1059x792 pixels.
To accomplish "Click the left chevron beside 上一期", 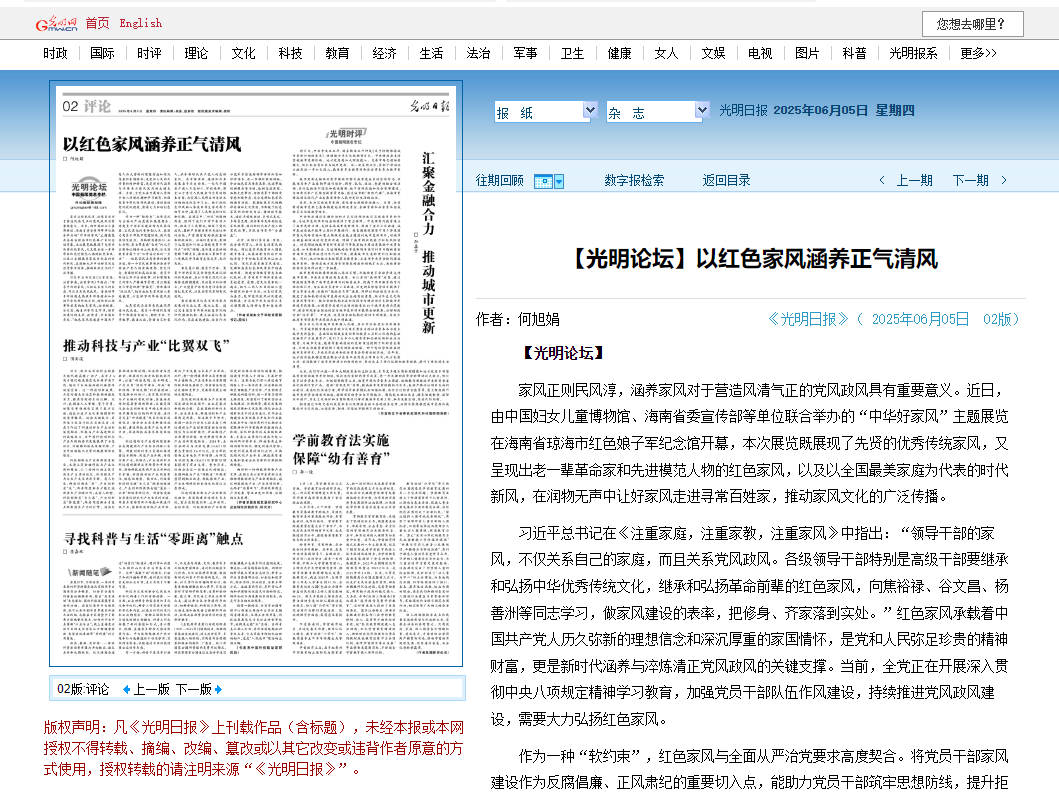I will click(881, 181).
